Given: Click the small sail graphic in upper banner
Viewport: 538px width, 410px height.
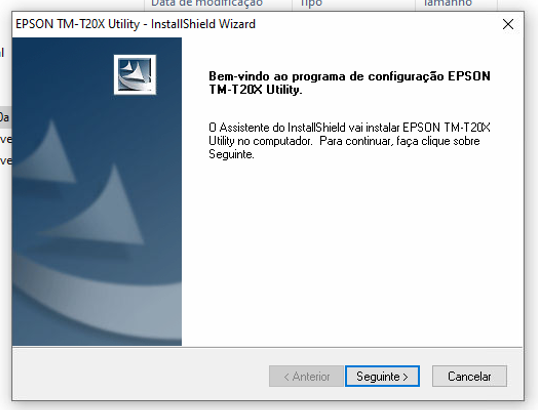Looking at the screenshot, I should [x=48, y=153].
